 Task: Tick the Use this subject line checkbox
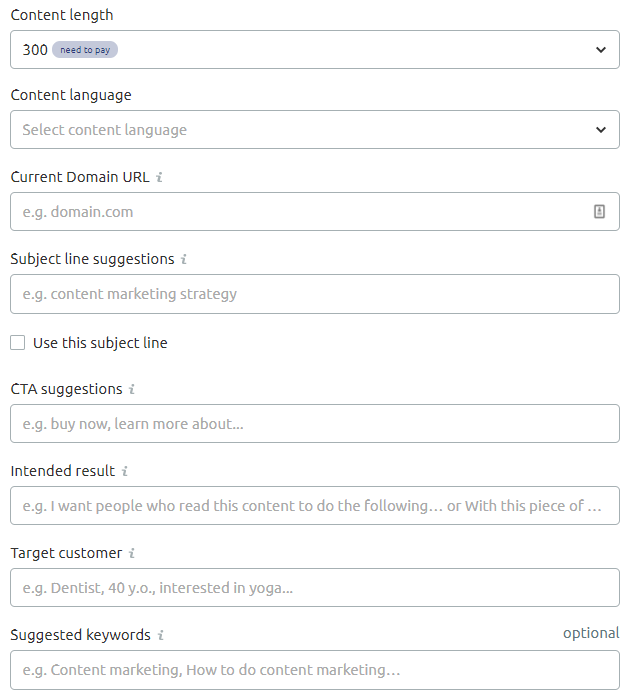click(x=17, y=343)
